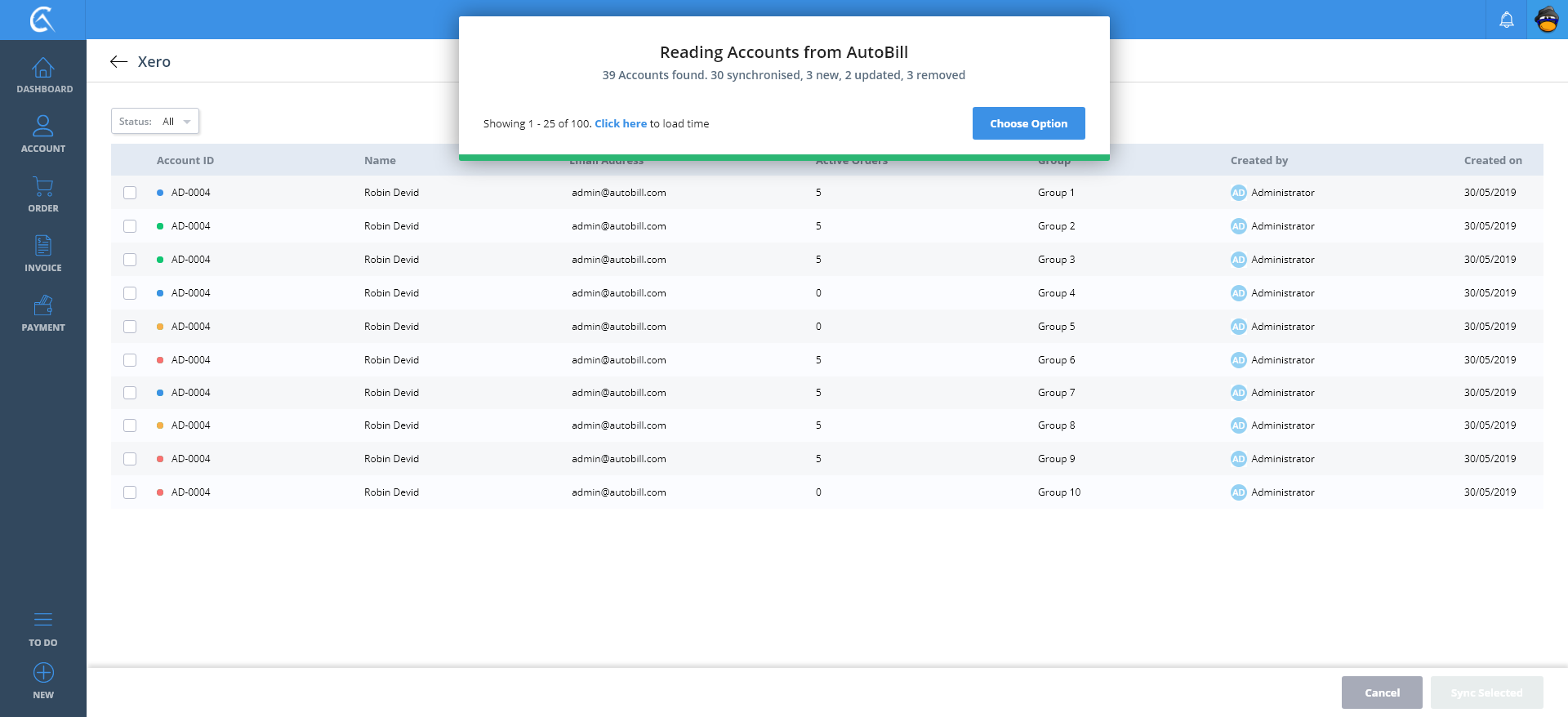
Task: Open the Order cart icon
Action: click(x=43, y=187)
